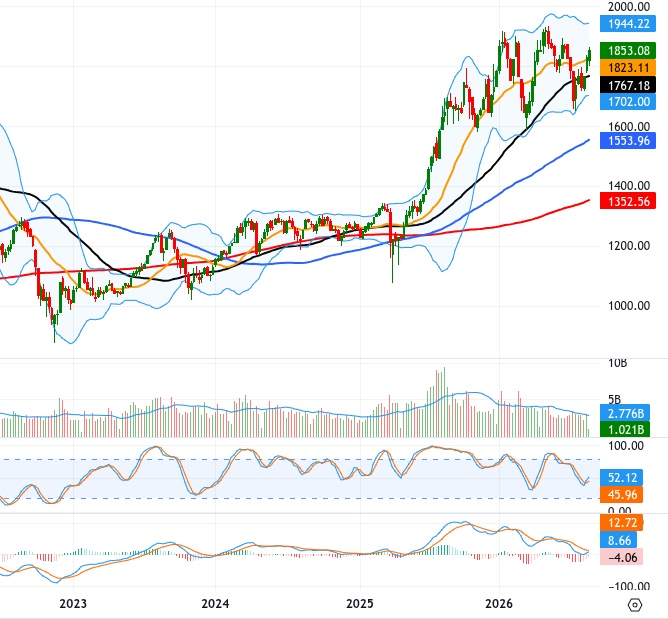Viewport: 668px width, 619px height.
Task: Click the black 1767.18 moving average label
Action: (628, 86)
